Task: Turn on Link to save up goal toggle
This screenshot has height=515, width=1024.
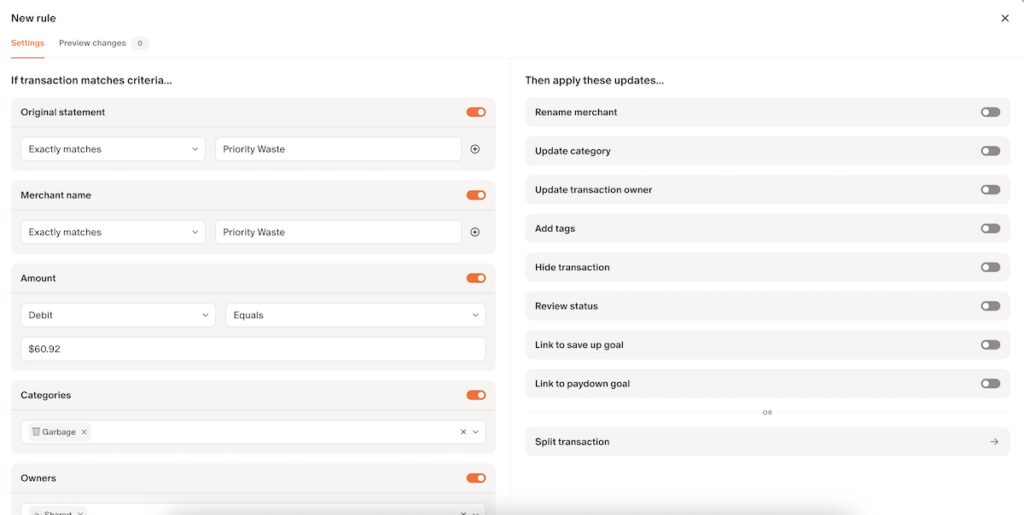Action: tap(990, 345)
